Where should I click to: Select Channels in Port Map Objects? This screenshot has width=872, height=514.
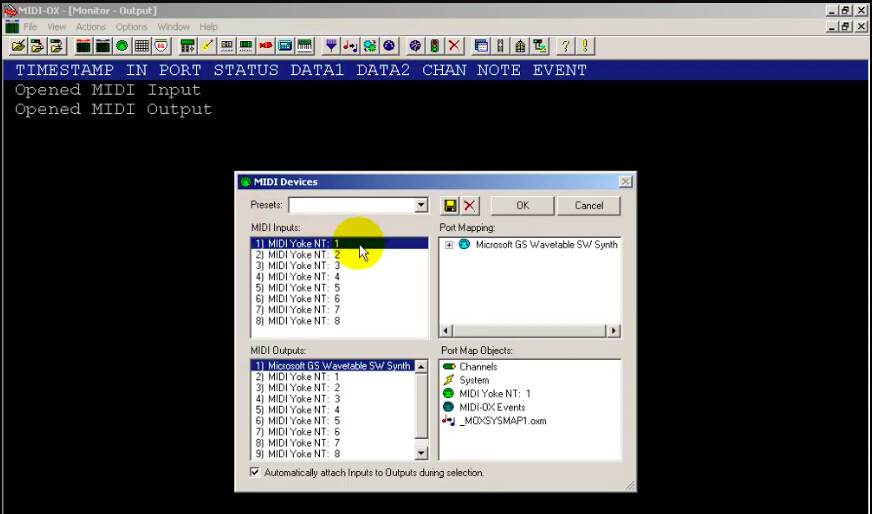(x=478, y=367)
